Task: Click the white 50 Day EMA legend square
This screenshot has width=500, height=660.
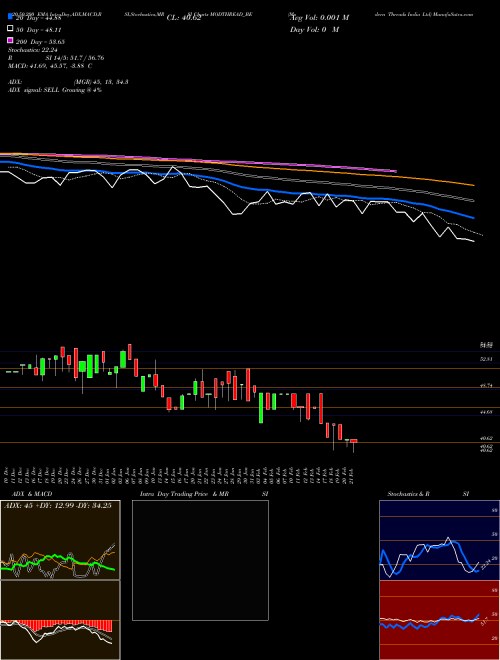Action: point(10,29)
